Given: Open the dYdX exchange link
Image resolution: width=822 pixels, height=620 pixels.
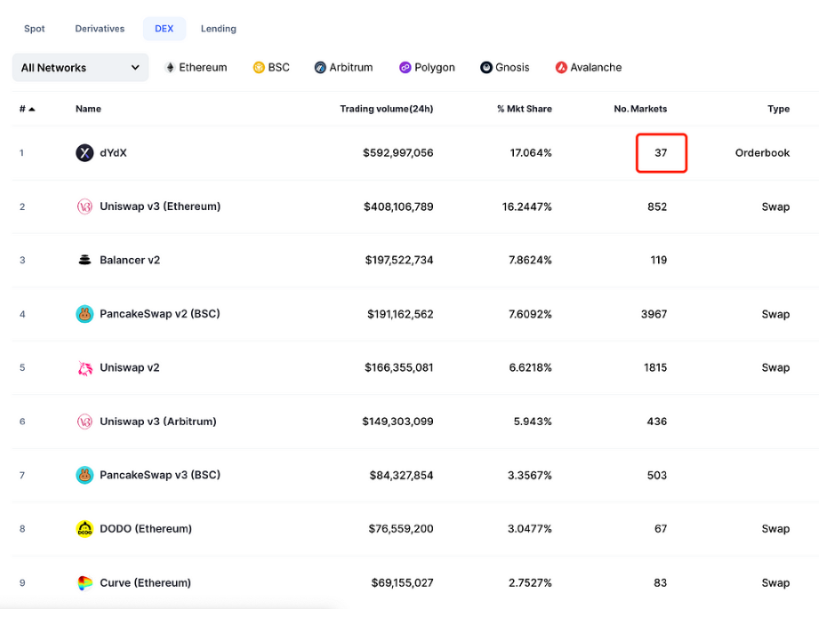Looking at the screenshot, I should click(113, 153).
